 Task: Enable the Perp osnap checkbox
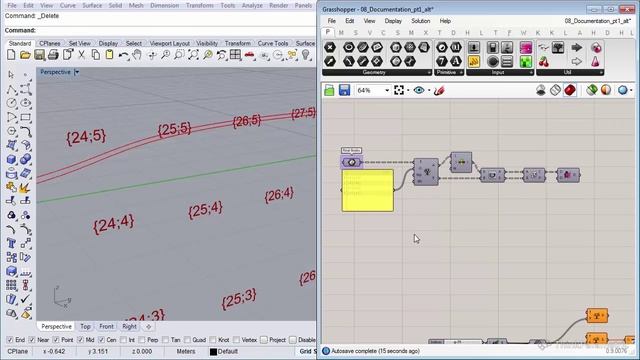(x=142, y=340)
